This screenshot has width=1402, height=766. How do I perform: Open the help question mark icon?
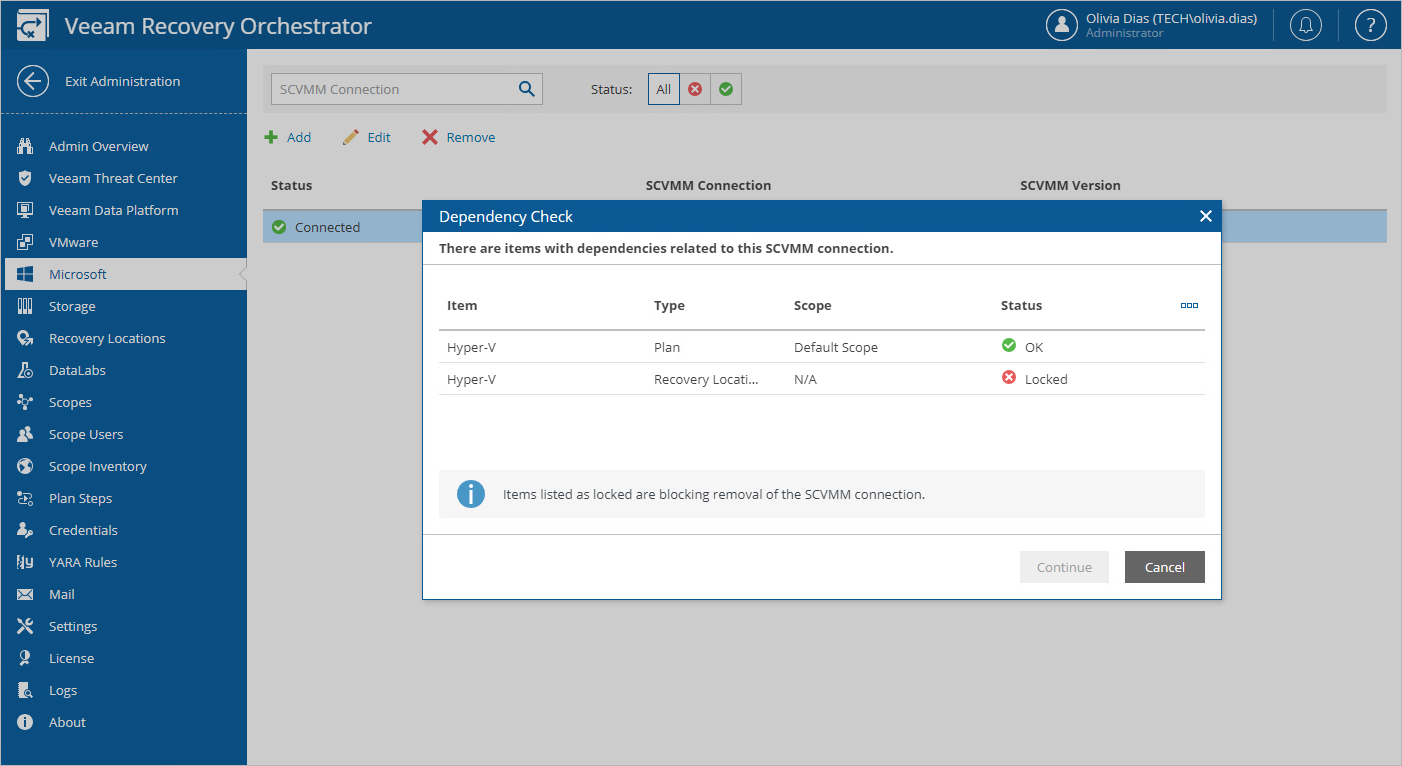coord(1370,25)
